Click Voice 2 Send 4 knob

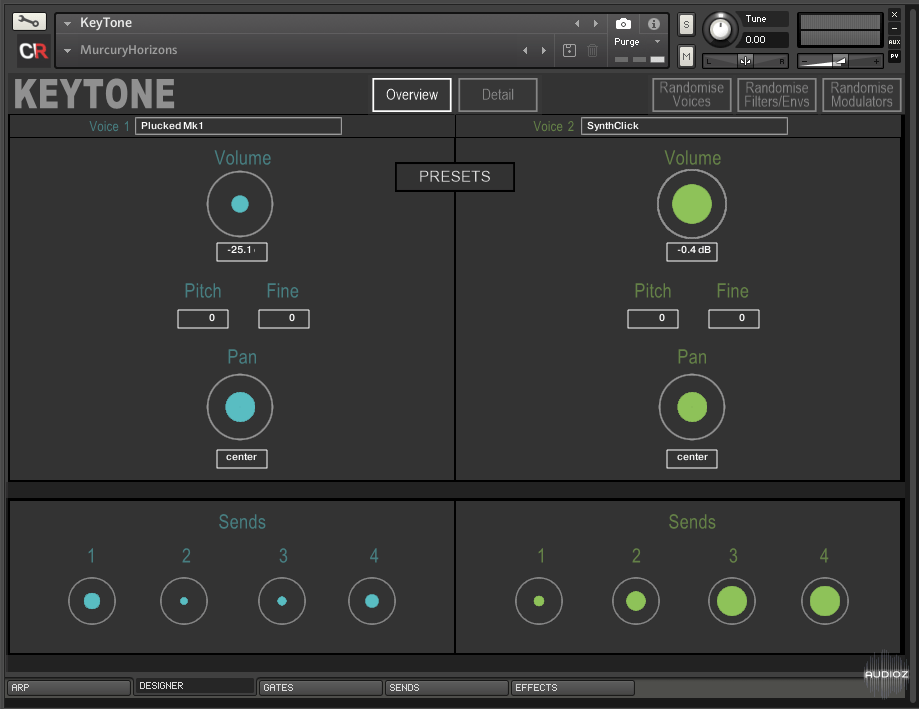click(x=825, y=601)
